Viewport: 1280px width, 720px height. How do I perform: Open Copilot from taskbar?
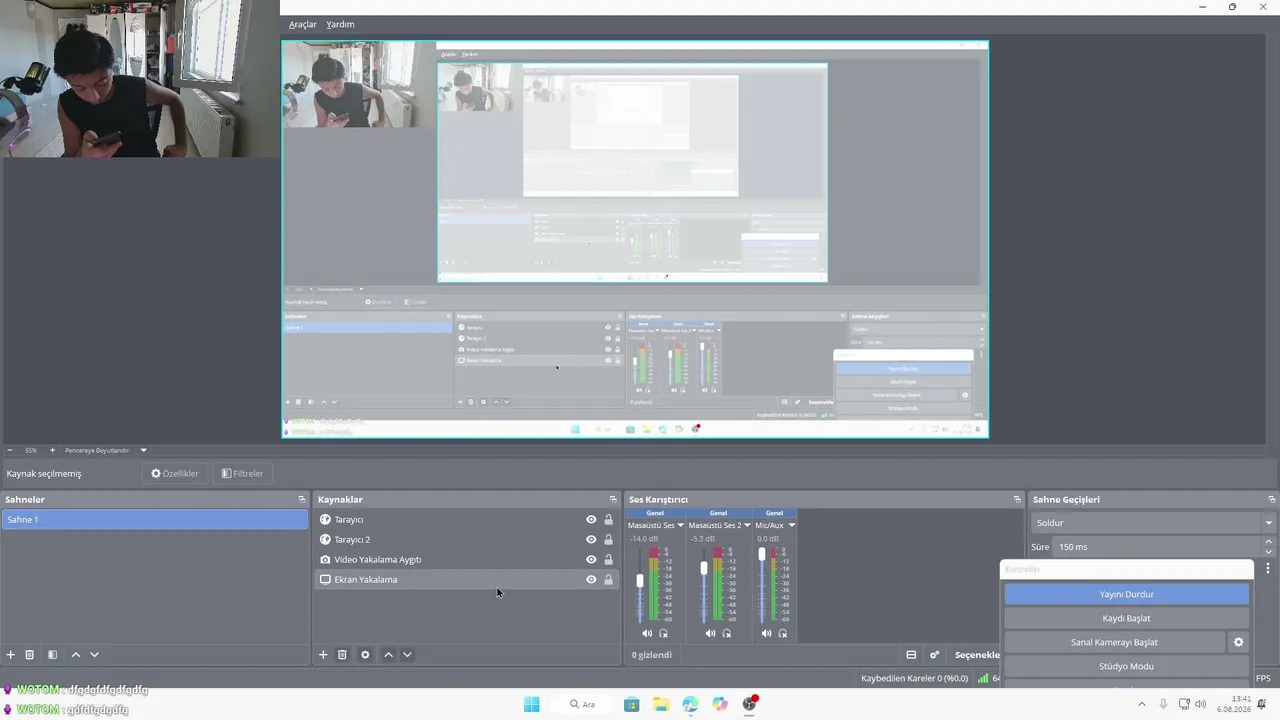[x=720, y=704]
